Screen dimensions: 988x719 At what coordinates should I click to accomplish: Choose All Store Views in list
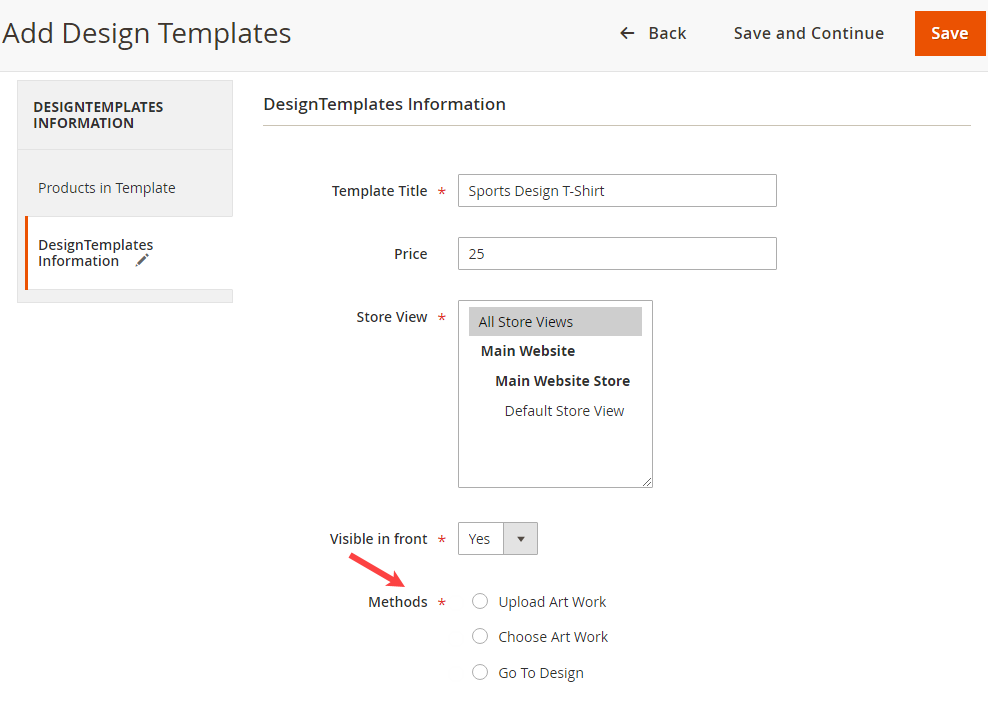555,322
